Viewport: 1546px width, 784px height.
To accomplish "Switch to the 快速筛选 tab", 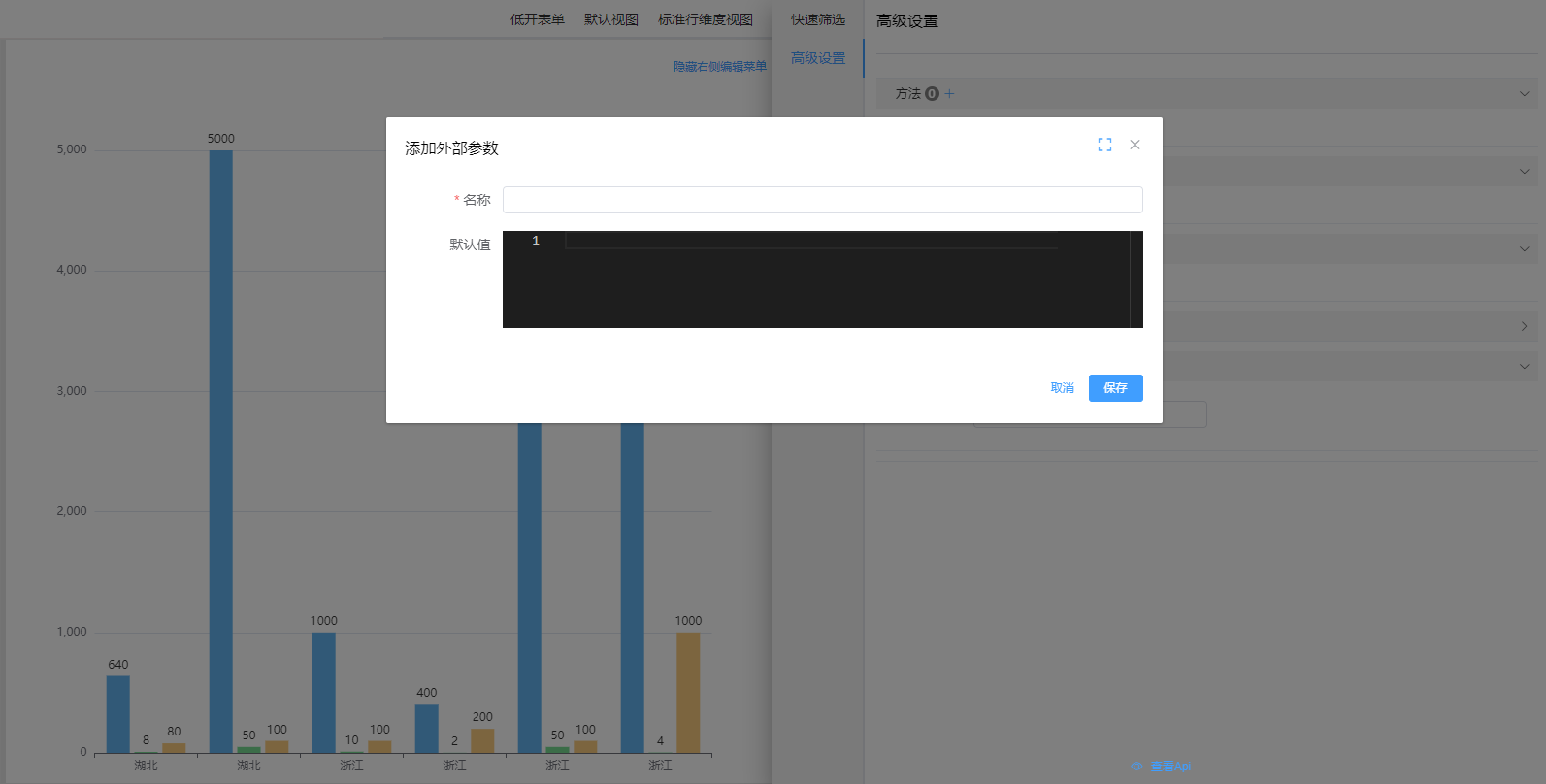I will tap(817, 19).
